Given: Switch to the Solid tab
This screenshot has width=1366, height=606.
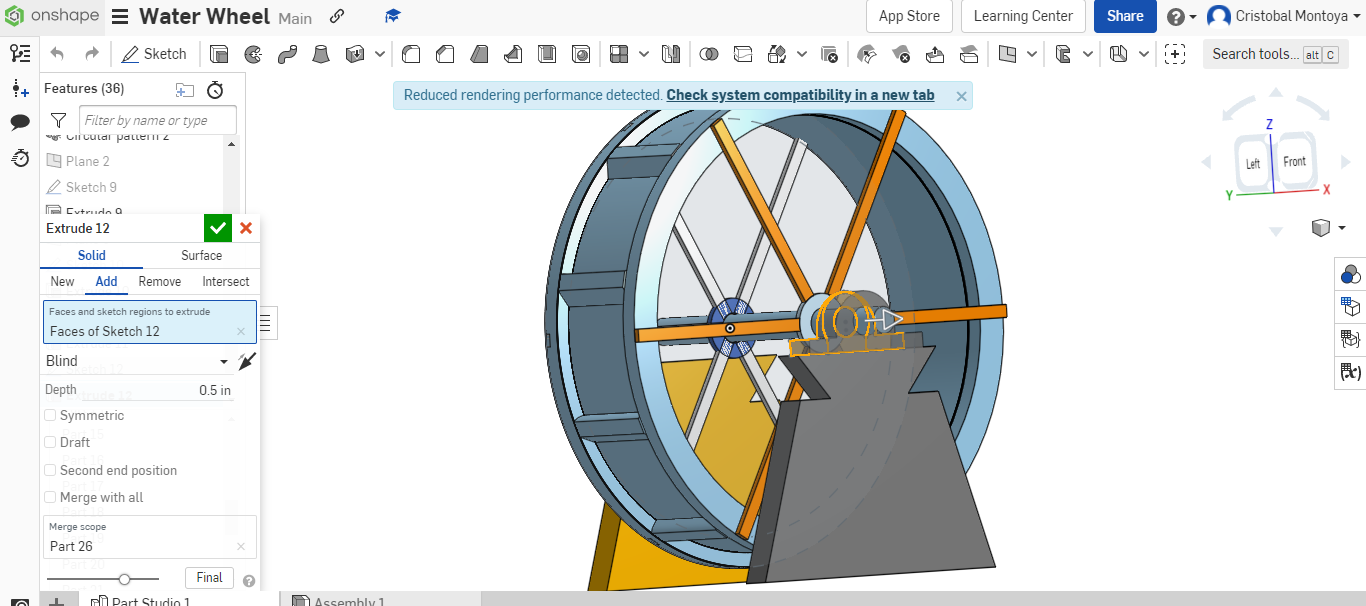Looking at the screenshot, I should tap(92, 255).
